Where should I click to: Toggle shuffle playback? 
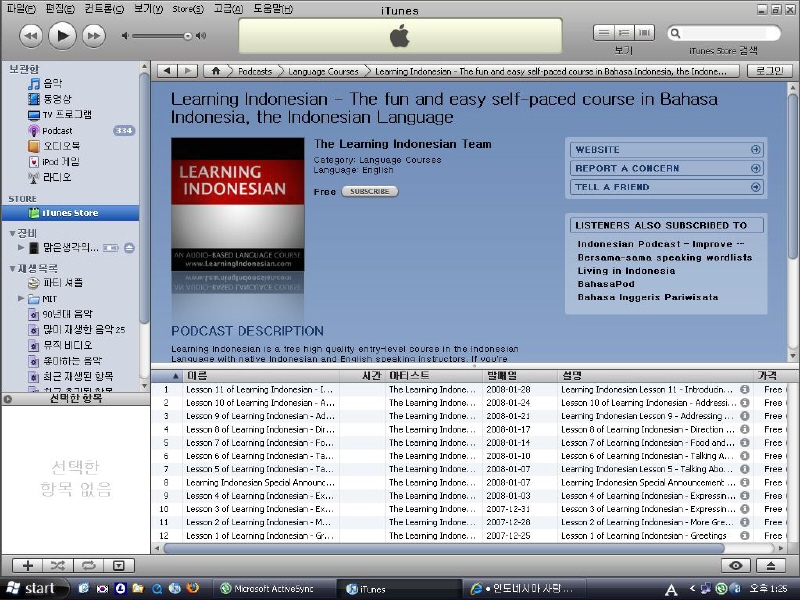click(x=58, y=566)
